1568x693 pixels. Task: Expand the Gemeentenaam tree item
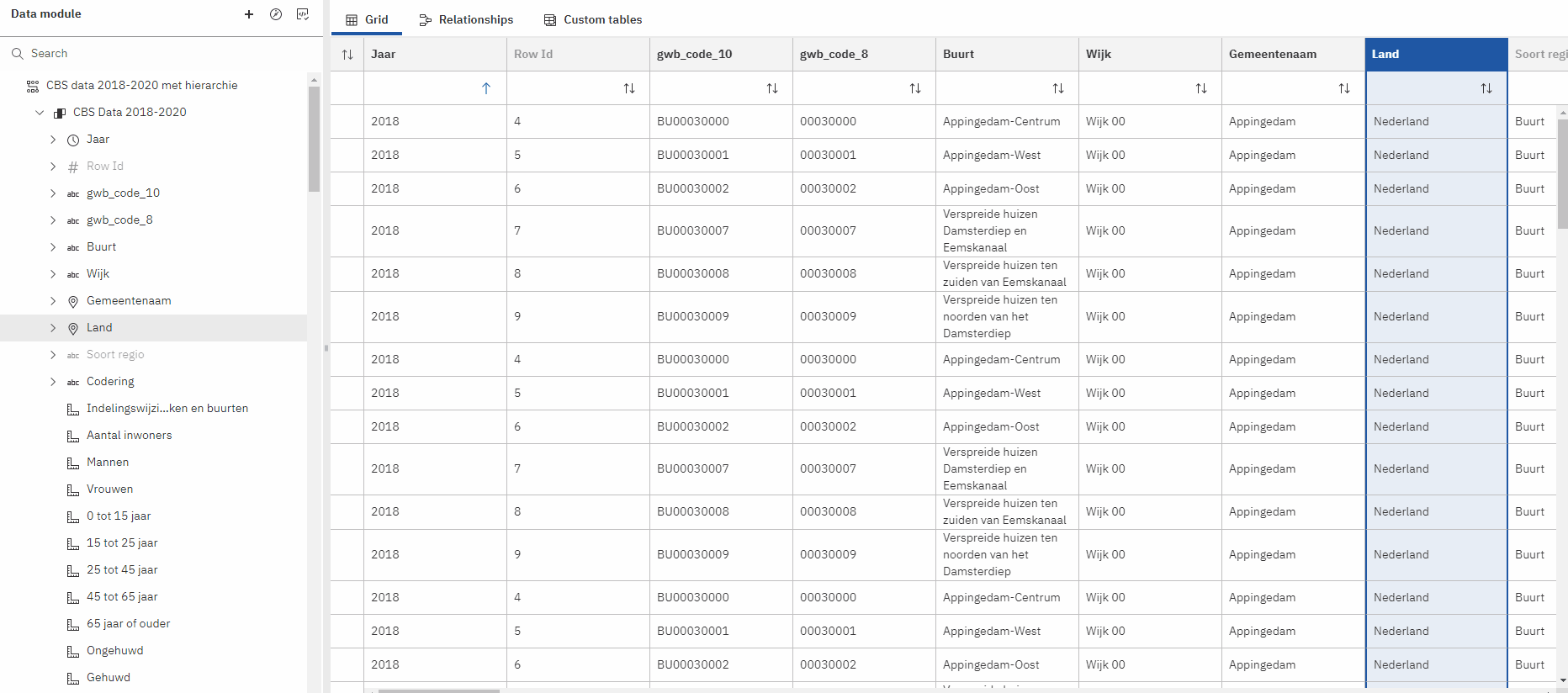[53, 301]
